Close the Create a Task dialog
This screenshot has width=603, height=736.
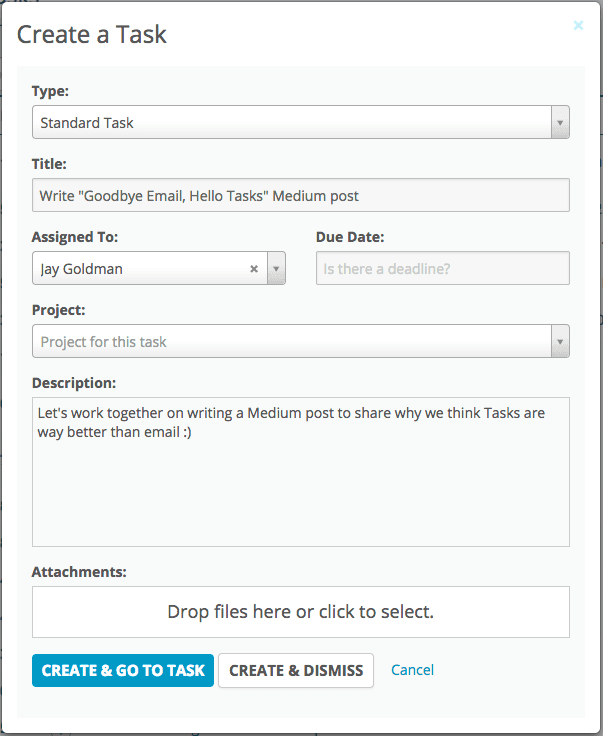coord(578,25)
